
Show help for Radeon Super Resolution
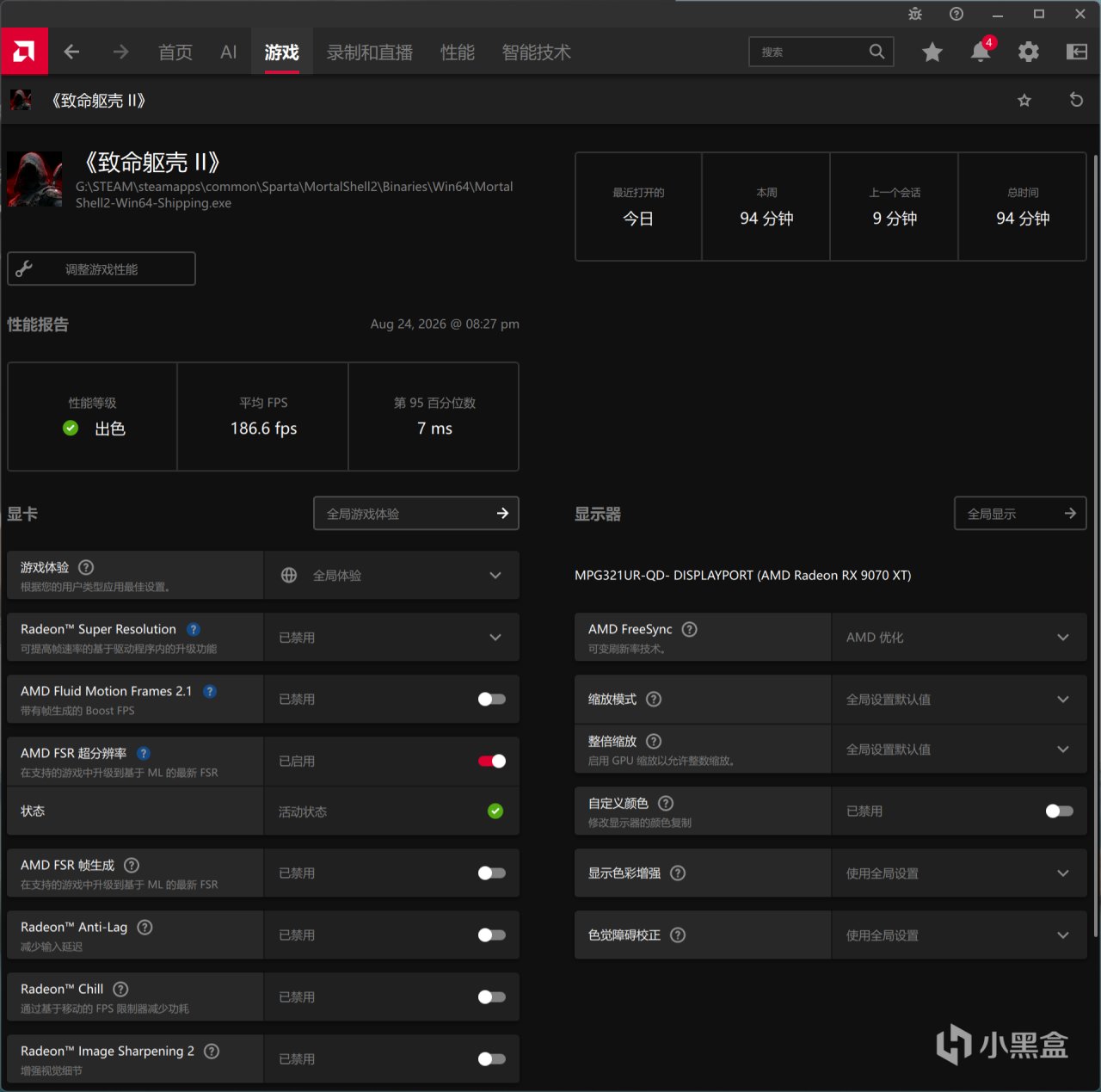pyautogui.click(x=194, y=629)
